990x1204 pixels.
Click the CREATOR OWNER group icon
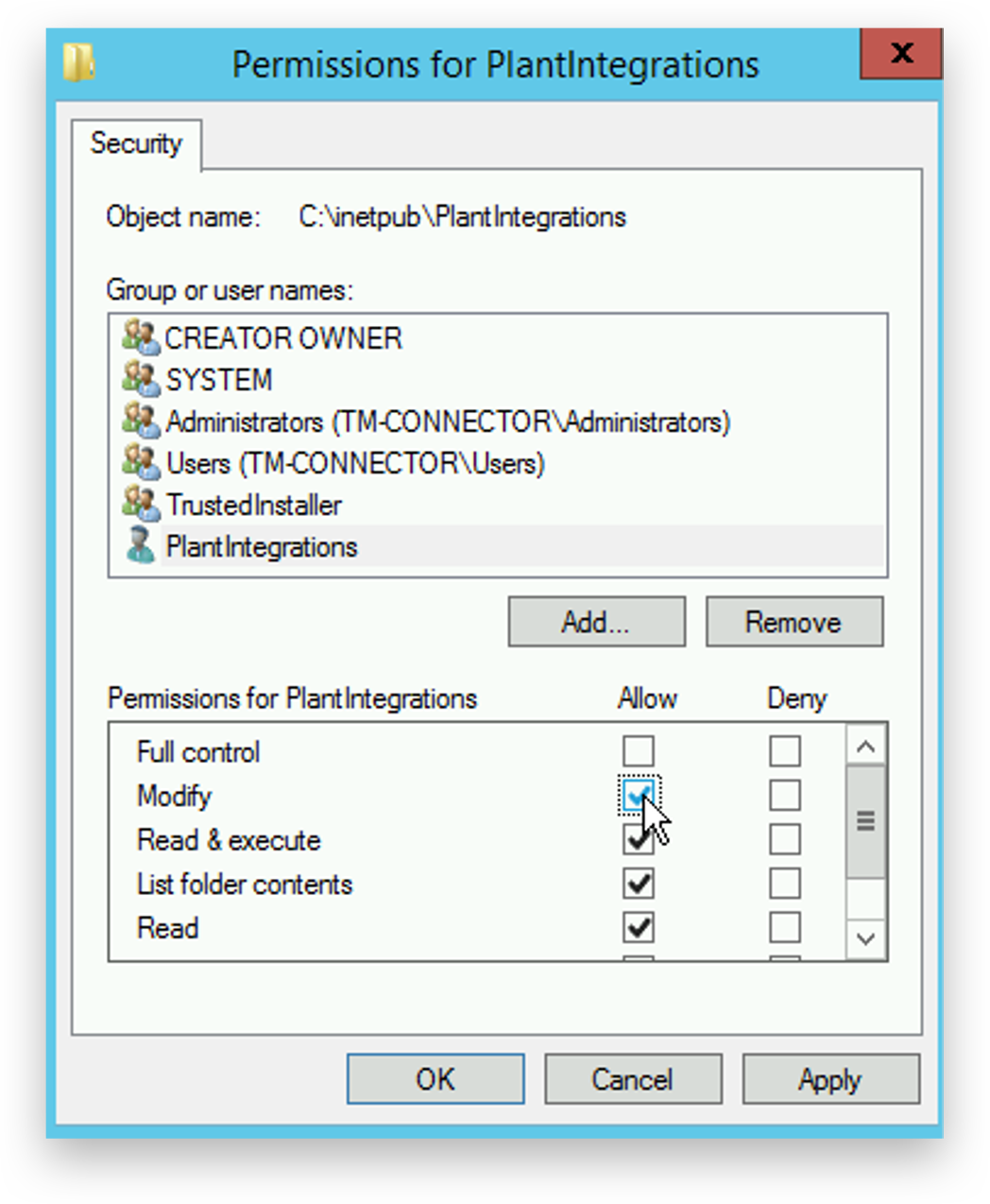[x=141, y=337]
